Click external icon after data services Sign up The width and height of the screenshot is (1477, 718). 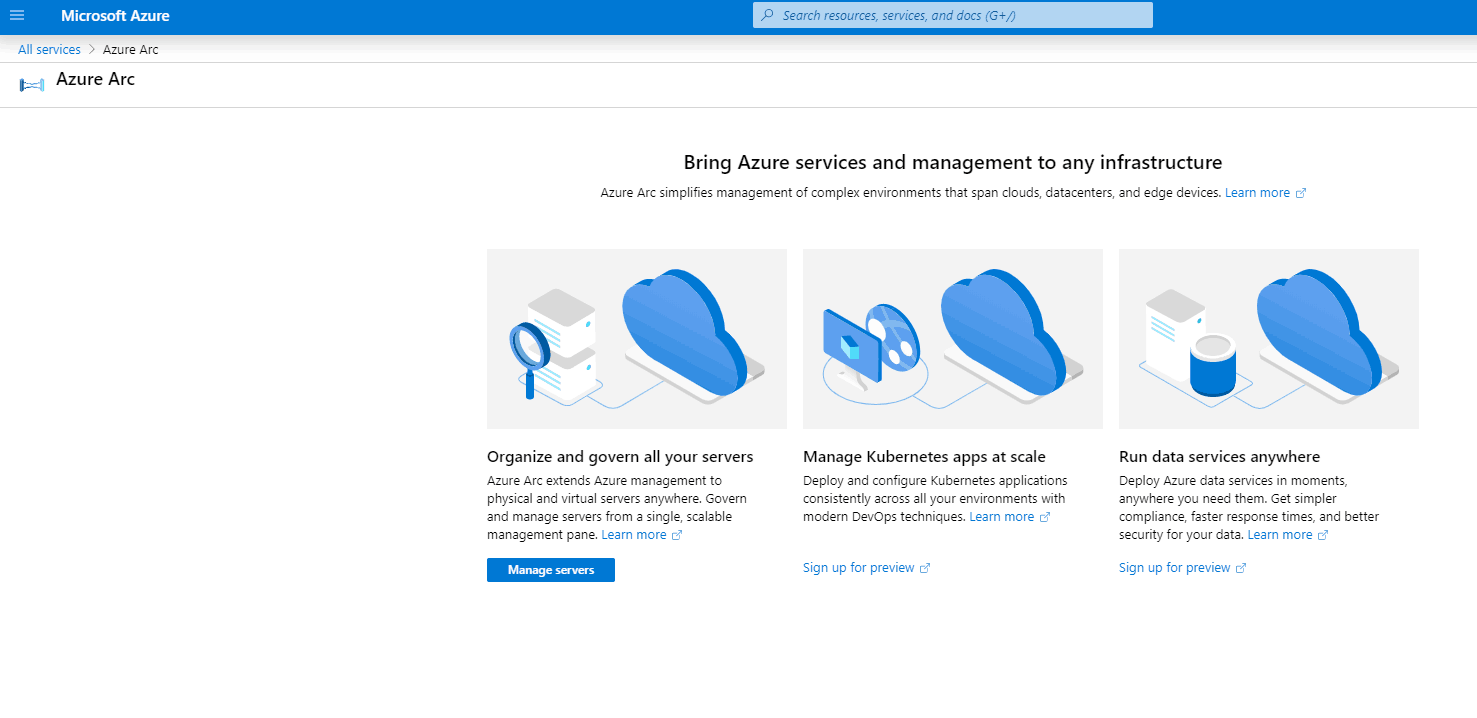1241,568
